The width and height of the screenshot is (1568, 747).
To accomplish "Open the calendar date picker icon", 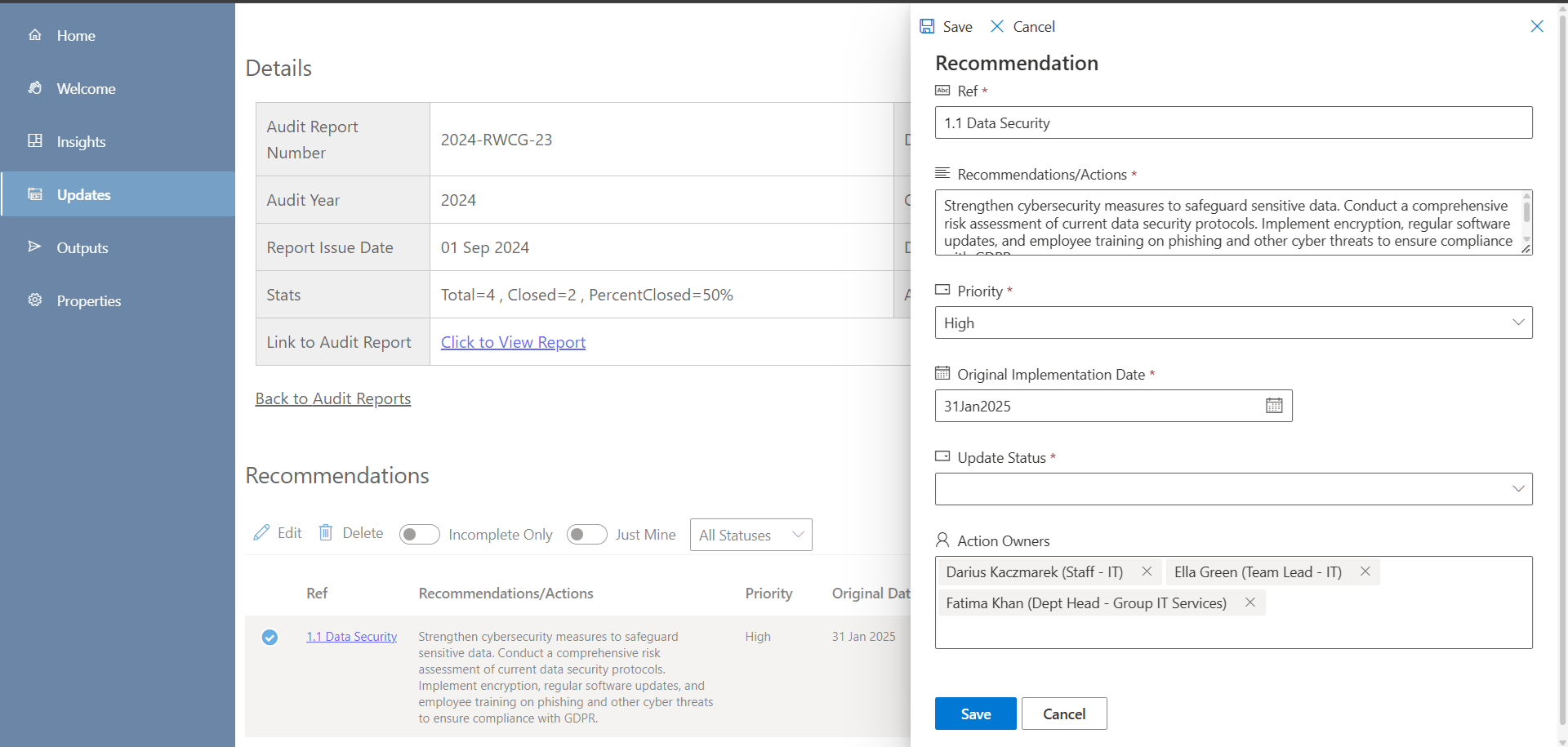I will pos(1274,406).
